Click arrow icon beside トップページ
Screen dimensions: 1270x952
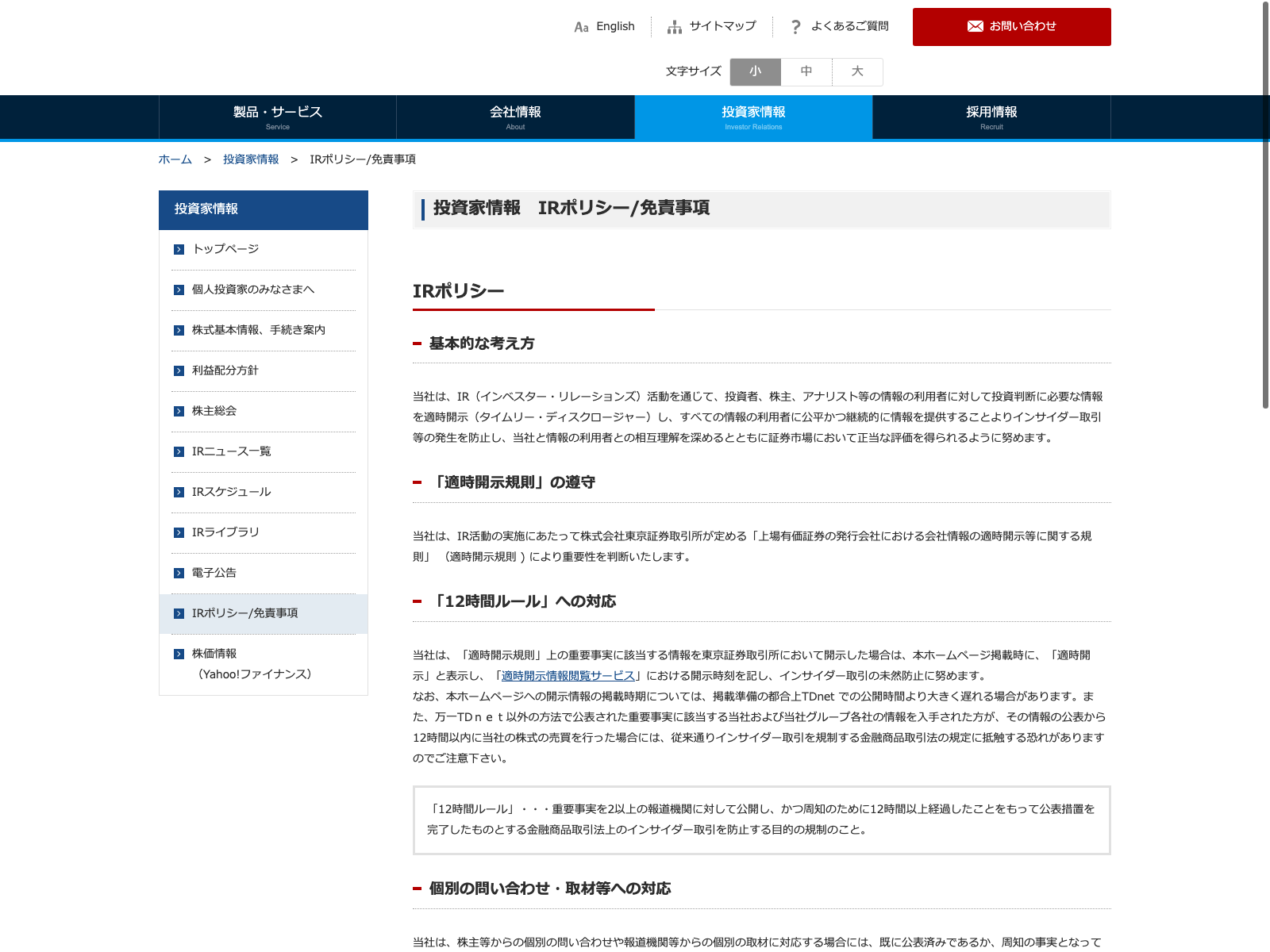179,249
